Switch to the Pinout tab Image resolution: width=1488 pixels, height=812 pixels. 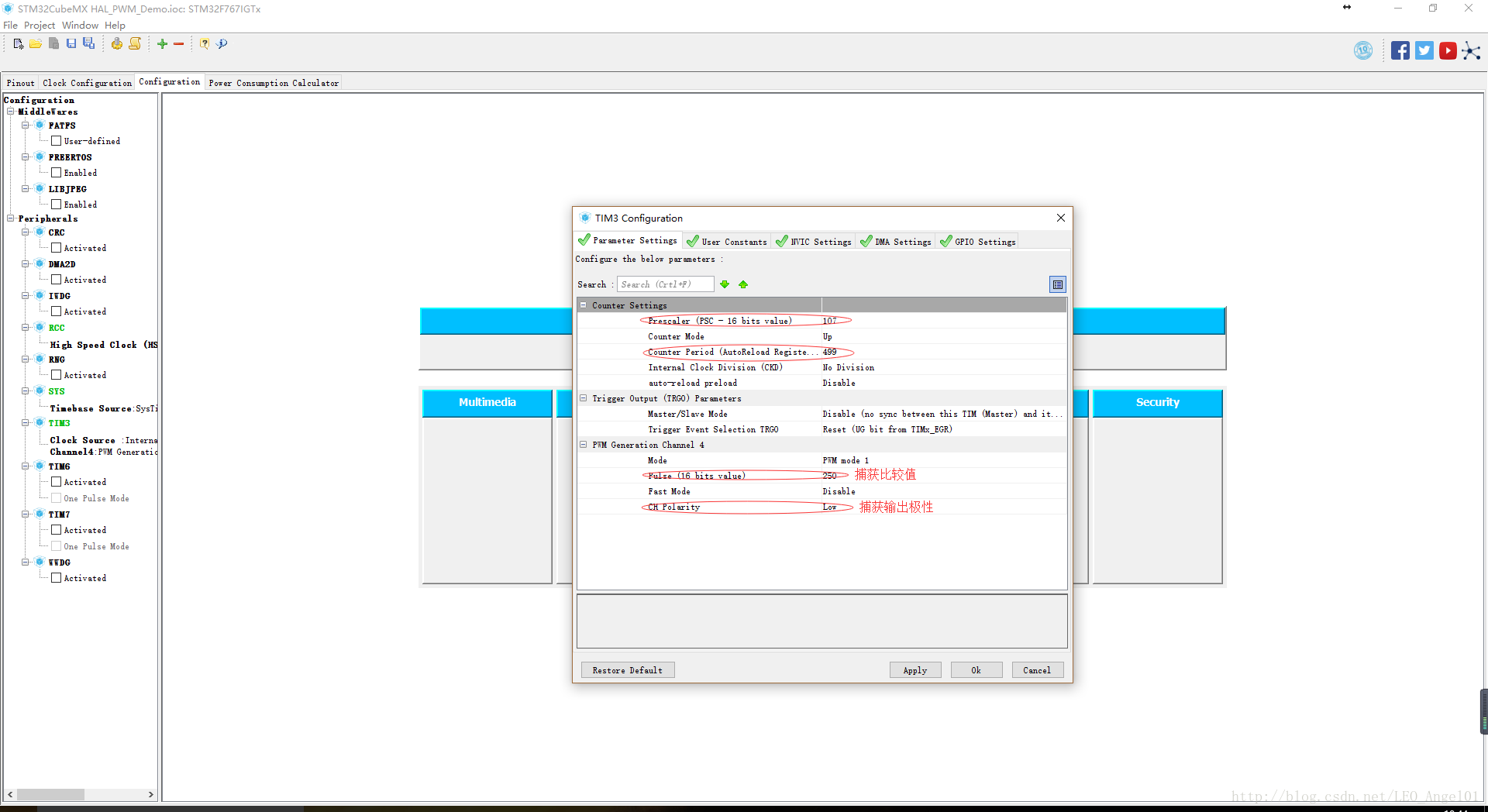coord(20,83)
